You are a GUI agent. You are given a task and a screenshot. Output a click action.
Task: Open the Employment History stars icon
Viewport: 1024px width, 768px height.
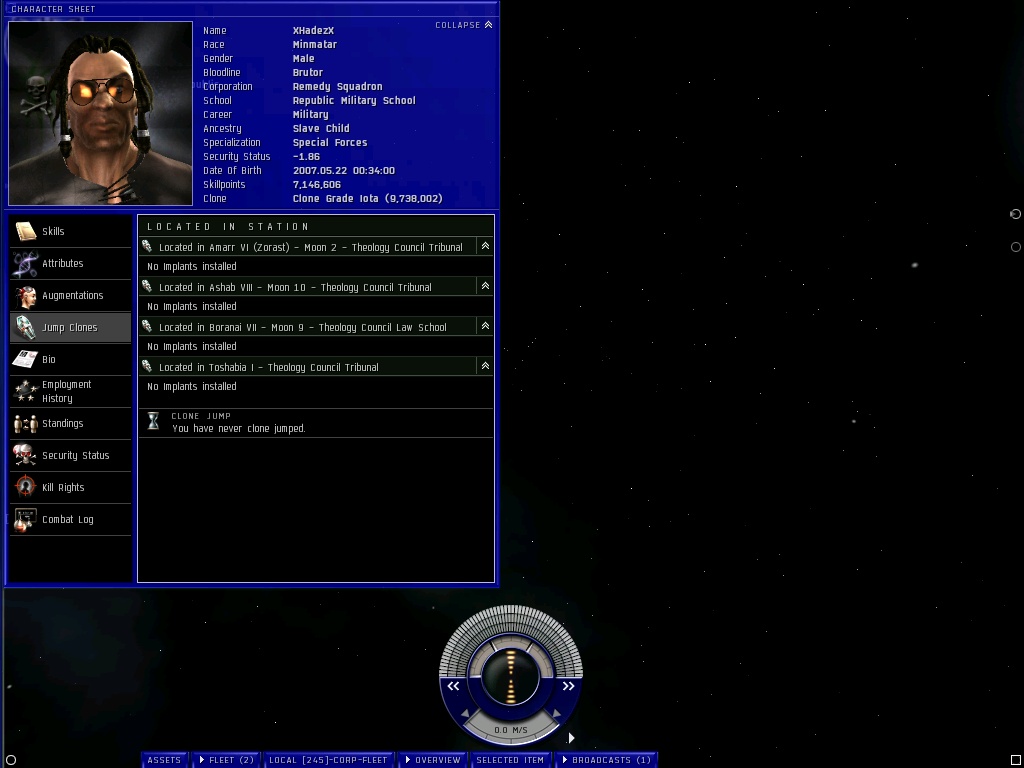click(25, 391)
